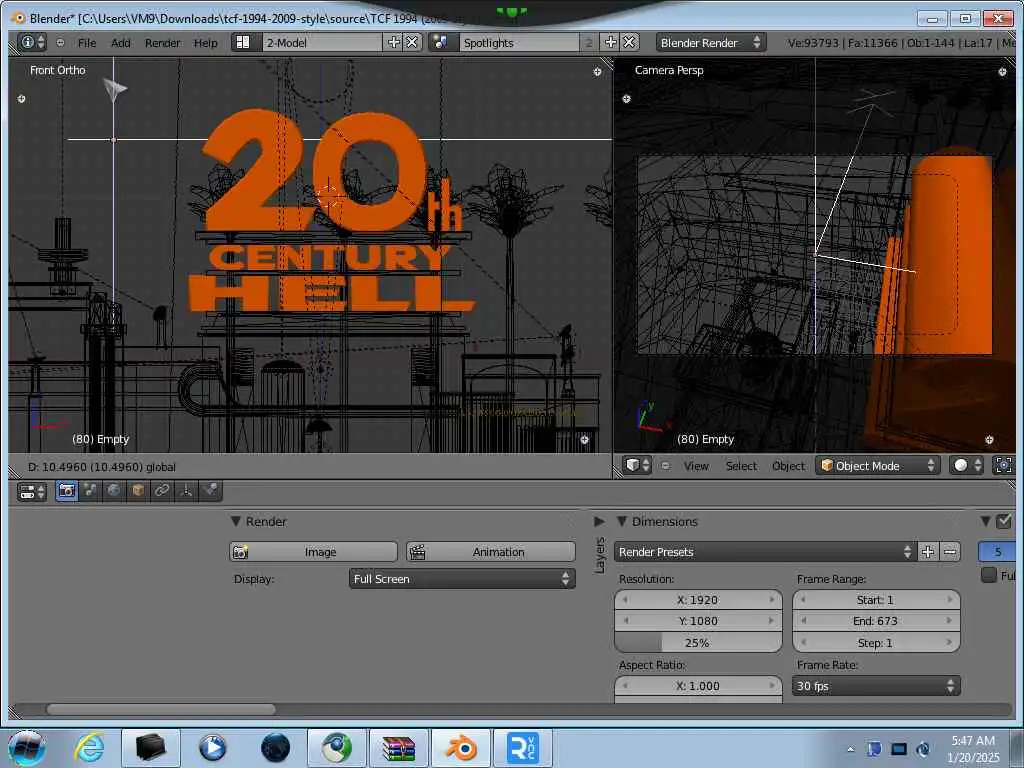Add a new scene next to Spotlights
The image size is (1024, 768).
(x=611, y=42)
